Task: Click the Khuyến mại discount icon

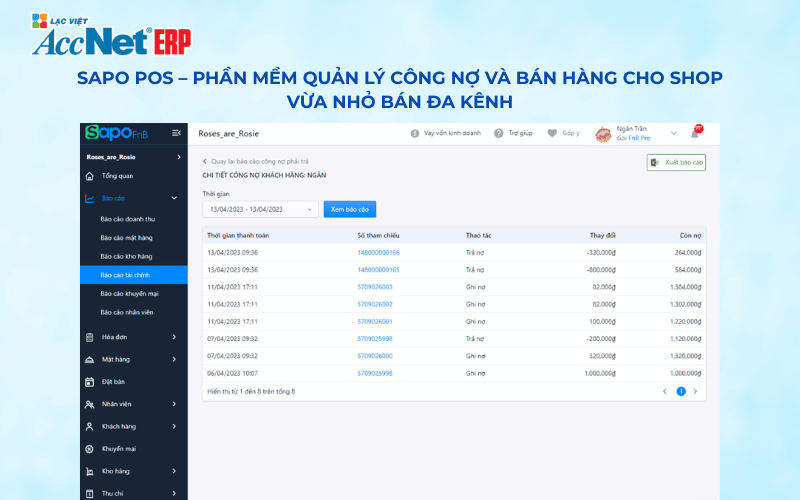Action: 89,449
